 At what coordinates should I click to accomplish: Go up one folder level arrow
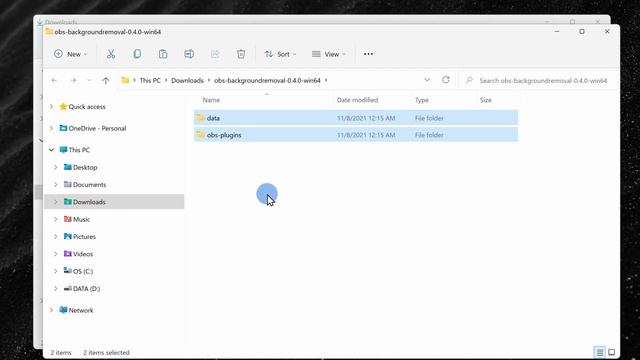tap(106, 80)
